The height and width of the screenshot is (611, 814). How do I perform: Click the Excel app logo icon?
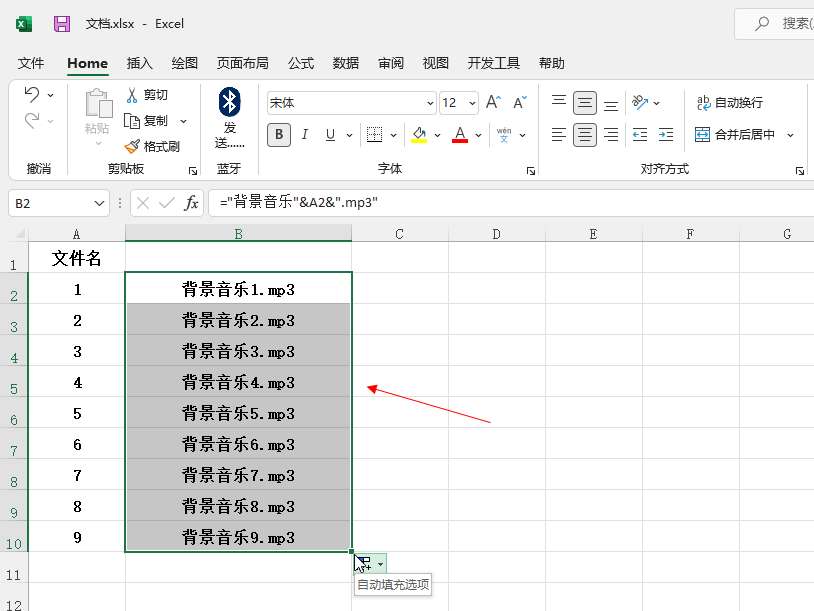(x=24, y=24)
